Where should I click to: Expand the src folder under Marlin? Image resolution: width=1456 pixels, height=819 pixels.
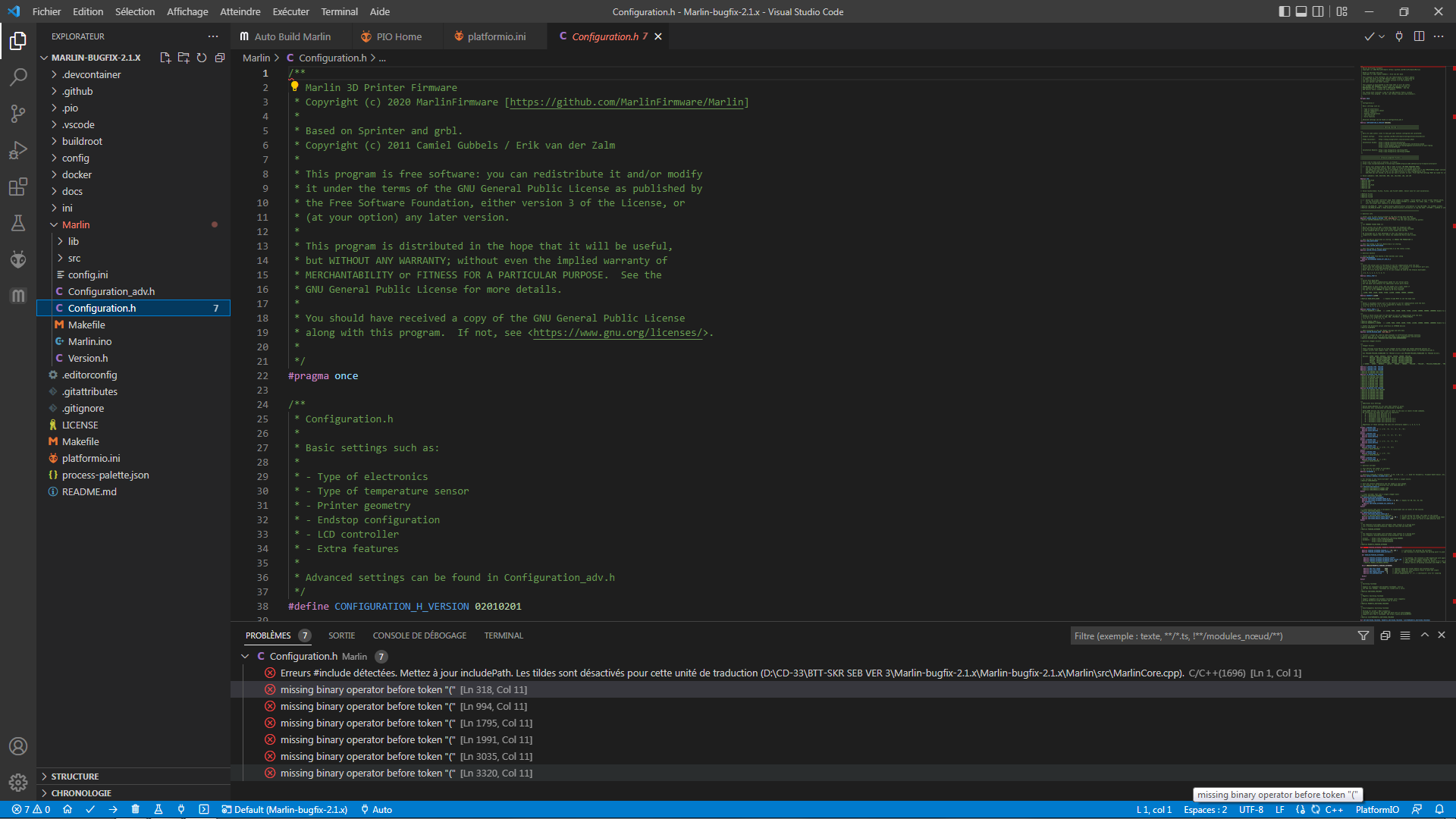pyautogui.click(x=74, y=258)
